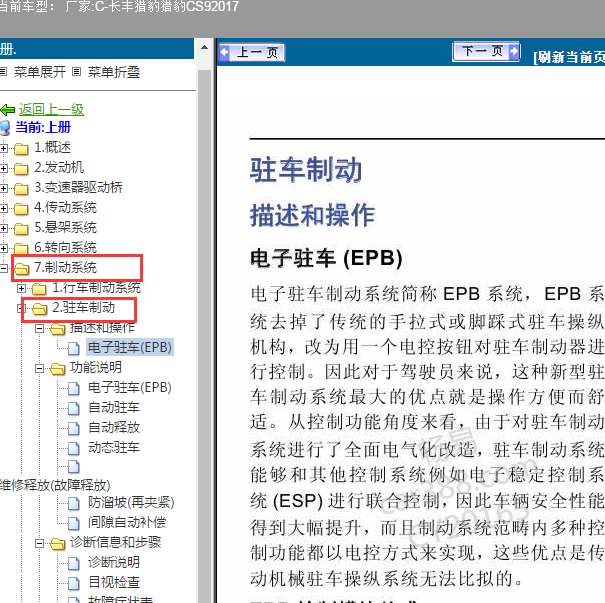This screenshot has height=603, width=605.
Task: Expand the 3.变速器驱动桥 tree node
Action: (3, 188)
